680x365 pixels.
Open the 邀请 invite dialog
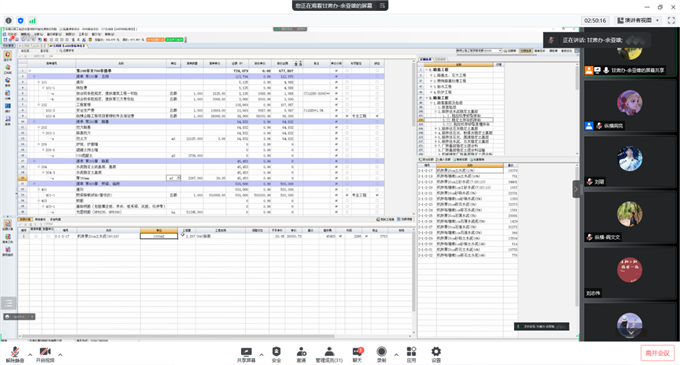point(301,354)
